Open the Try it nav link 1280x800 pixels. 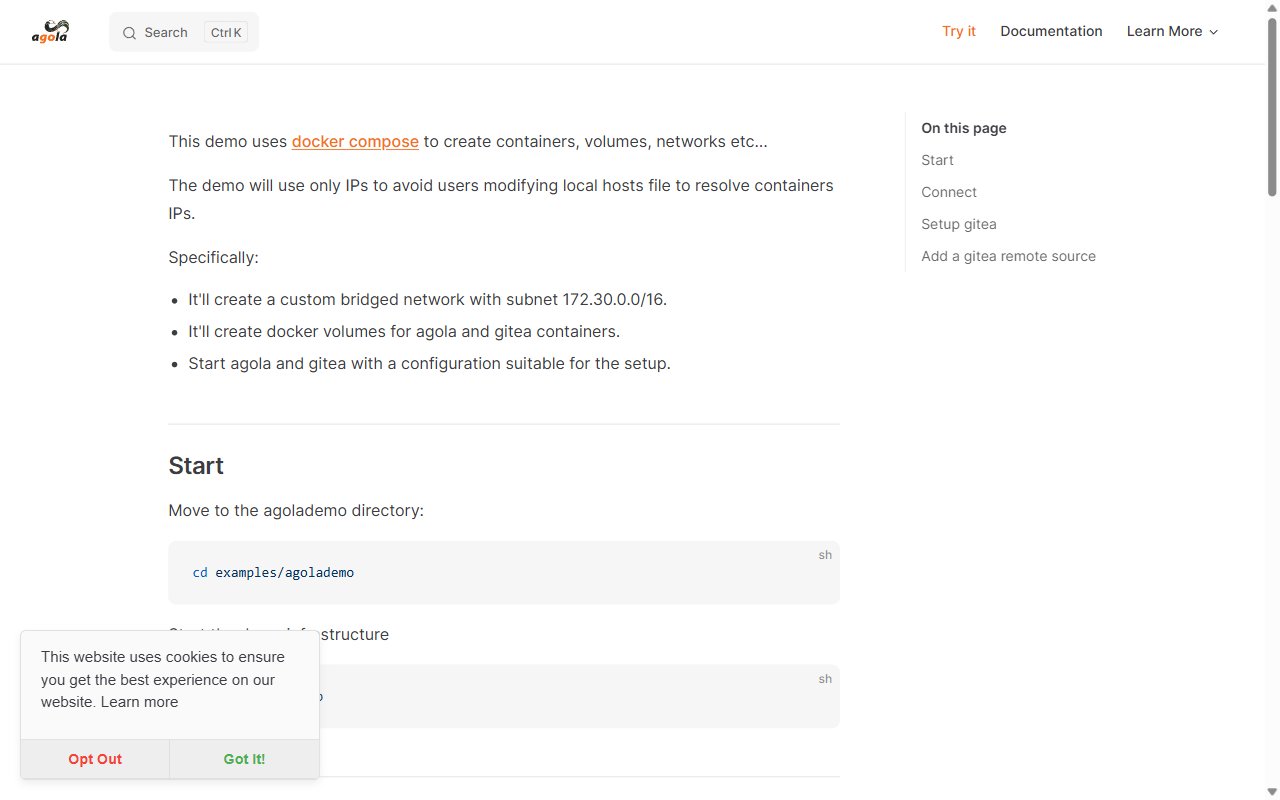click(959, 31)
